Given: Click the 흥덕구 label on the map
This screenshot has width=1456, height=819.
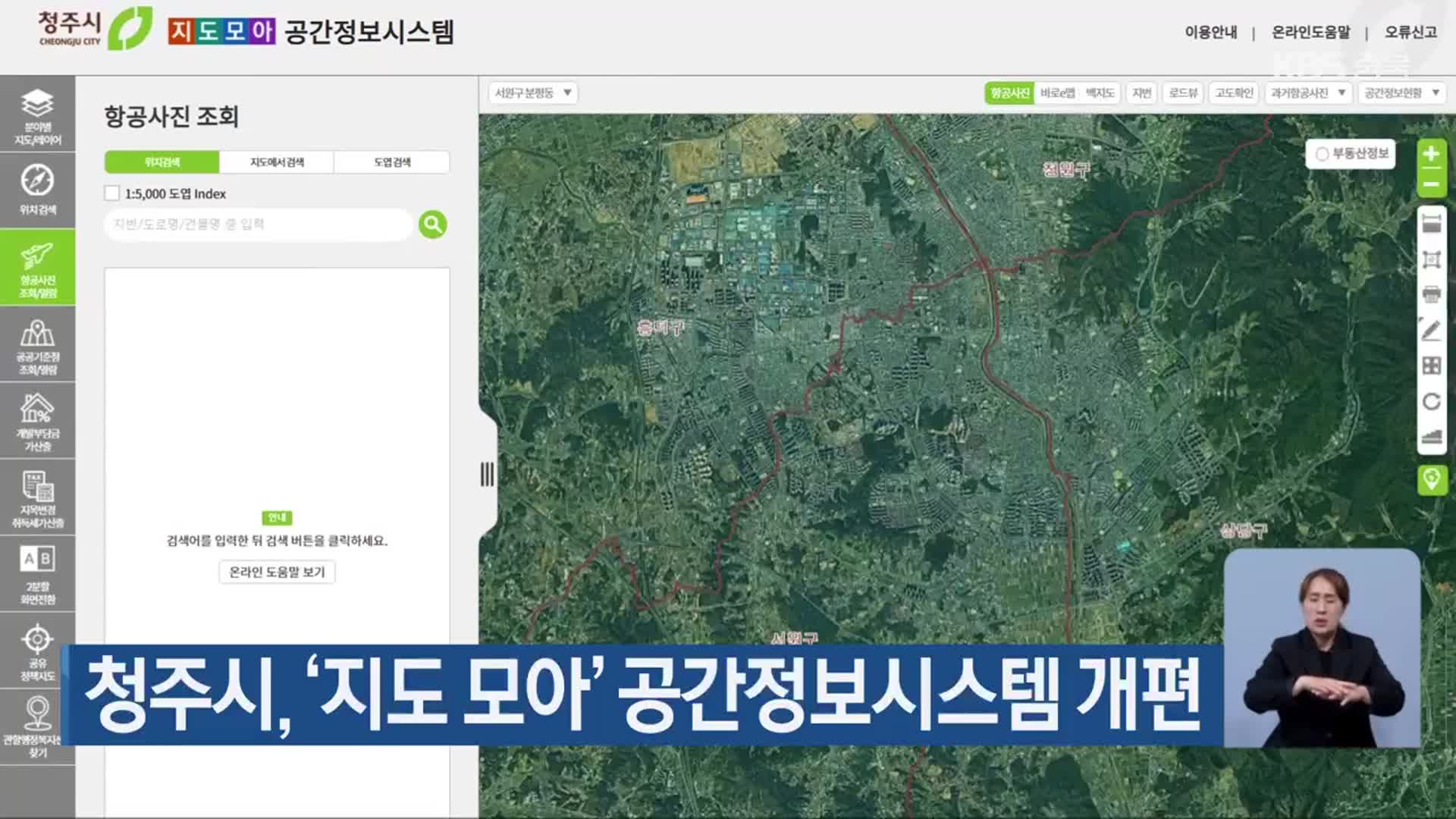Looking at the screenshot, I should click(x=661, y=328).
